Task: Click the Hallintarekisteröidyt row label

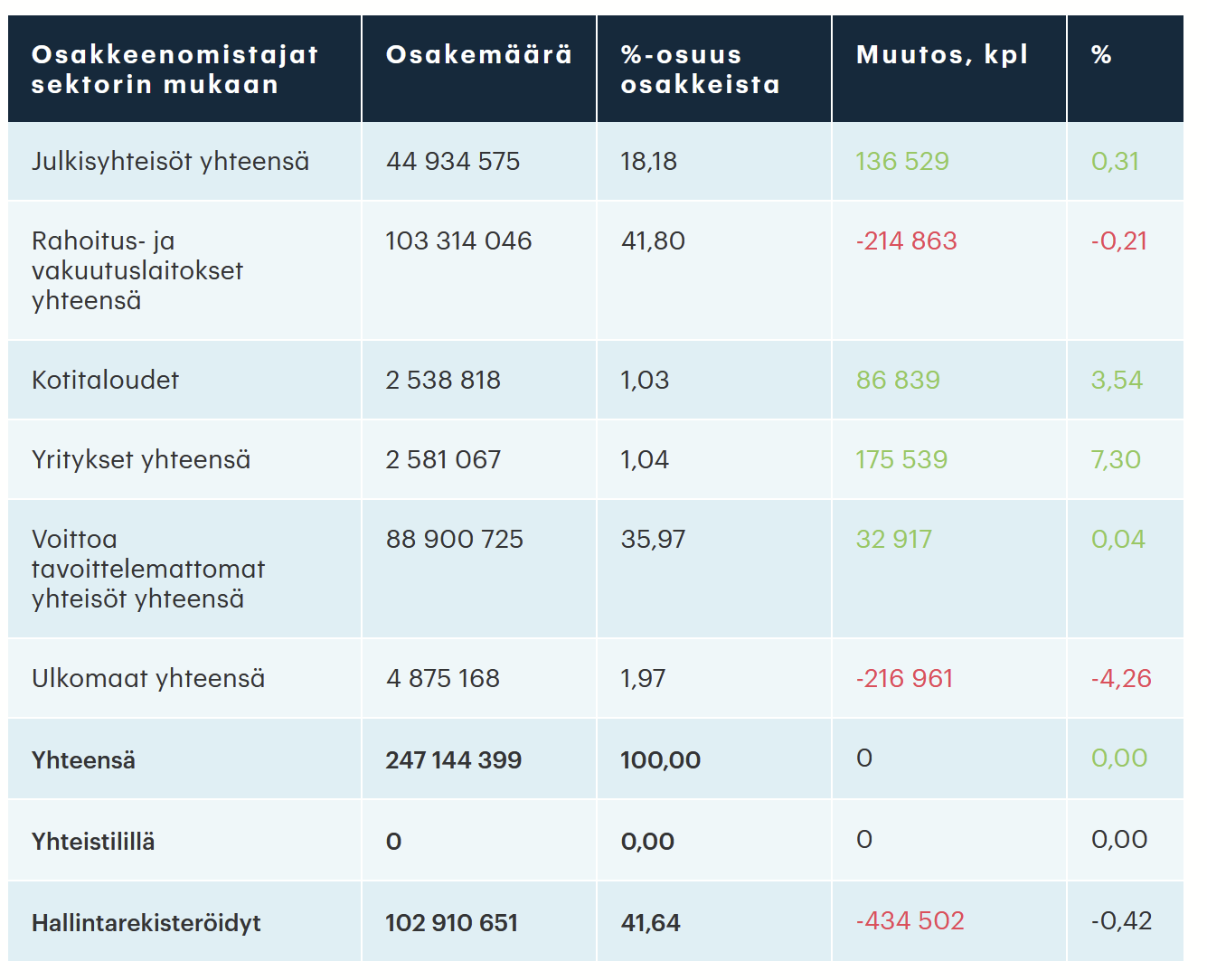Action: 146,923
